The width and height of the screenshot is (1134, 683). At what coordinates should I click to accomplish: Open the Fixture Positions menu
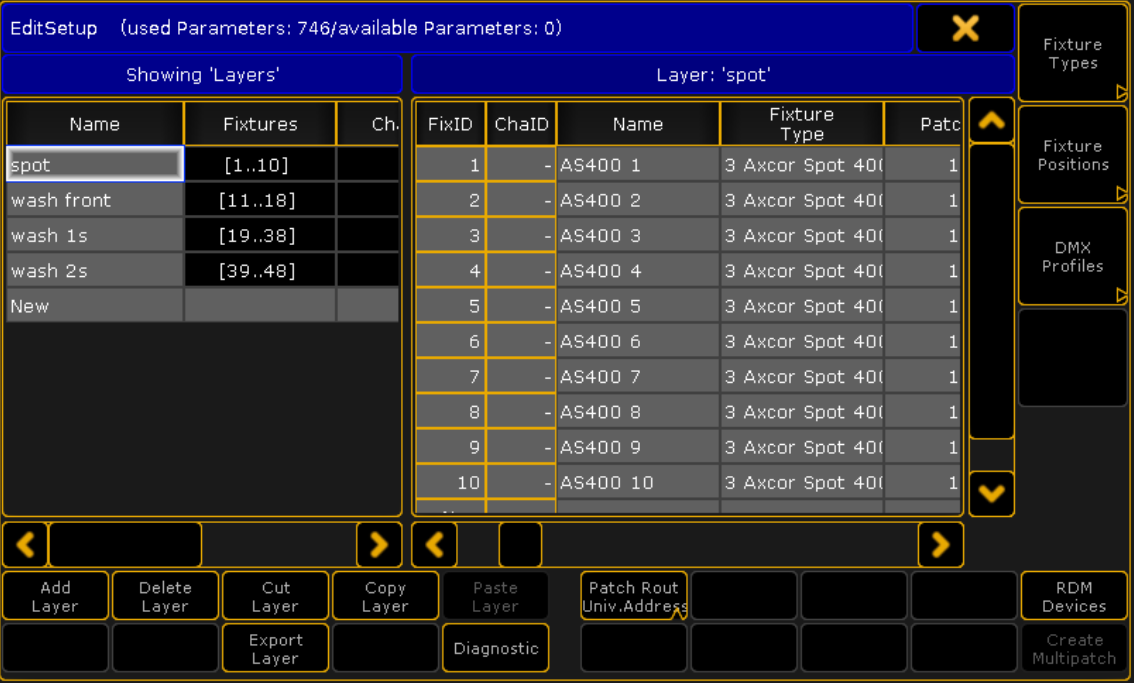[1073, 155]
